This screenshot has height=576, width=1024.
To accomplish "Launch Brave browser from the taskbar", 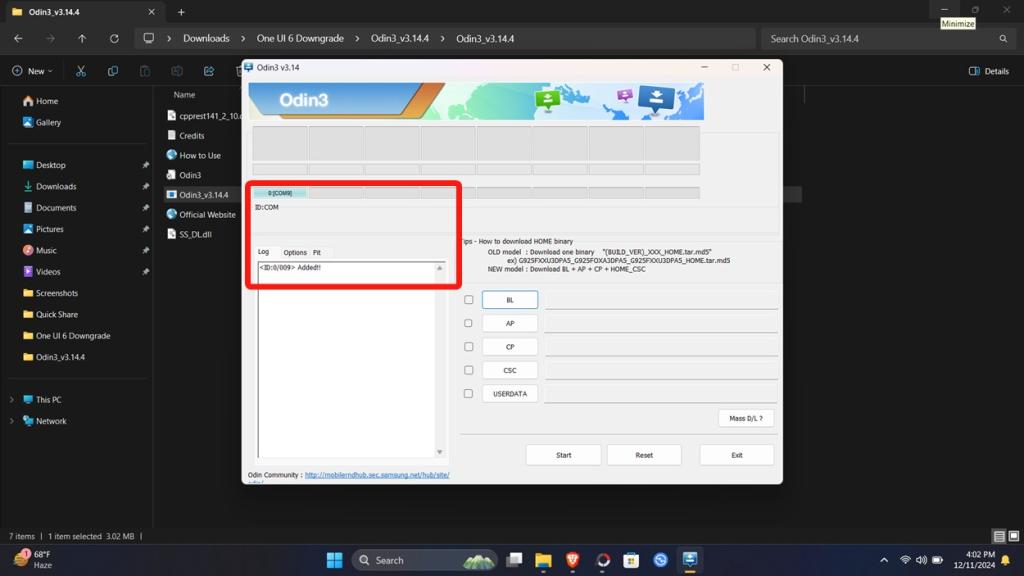I will pyautogui.click(x=573, y=560).
